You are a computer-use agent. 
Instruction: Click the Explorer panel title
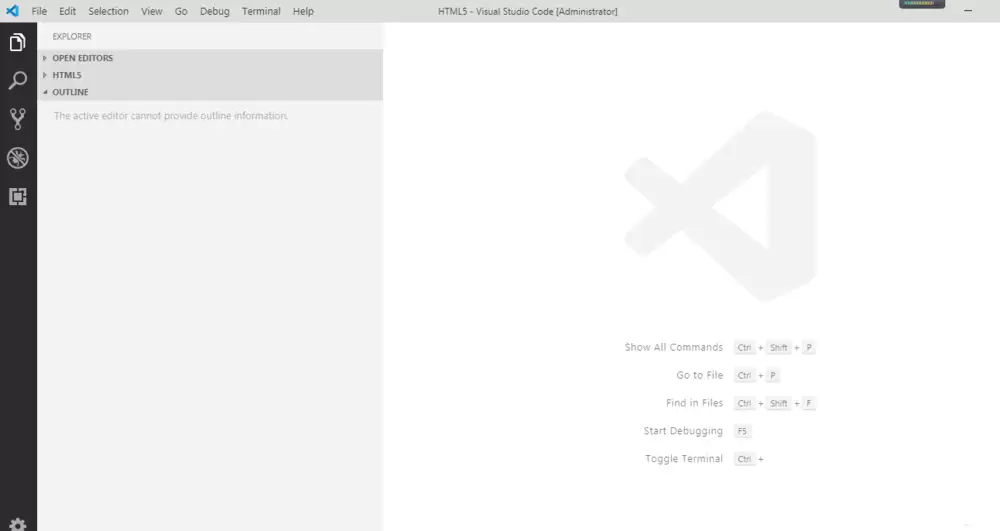point(72,36)
